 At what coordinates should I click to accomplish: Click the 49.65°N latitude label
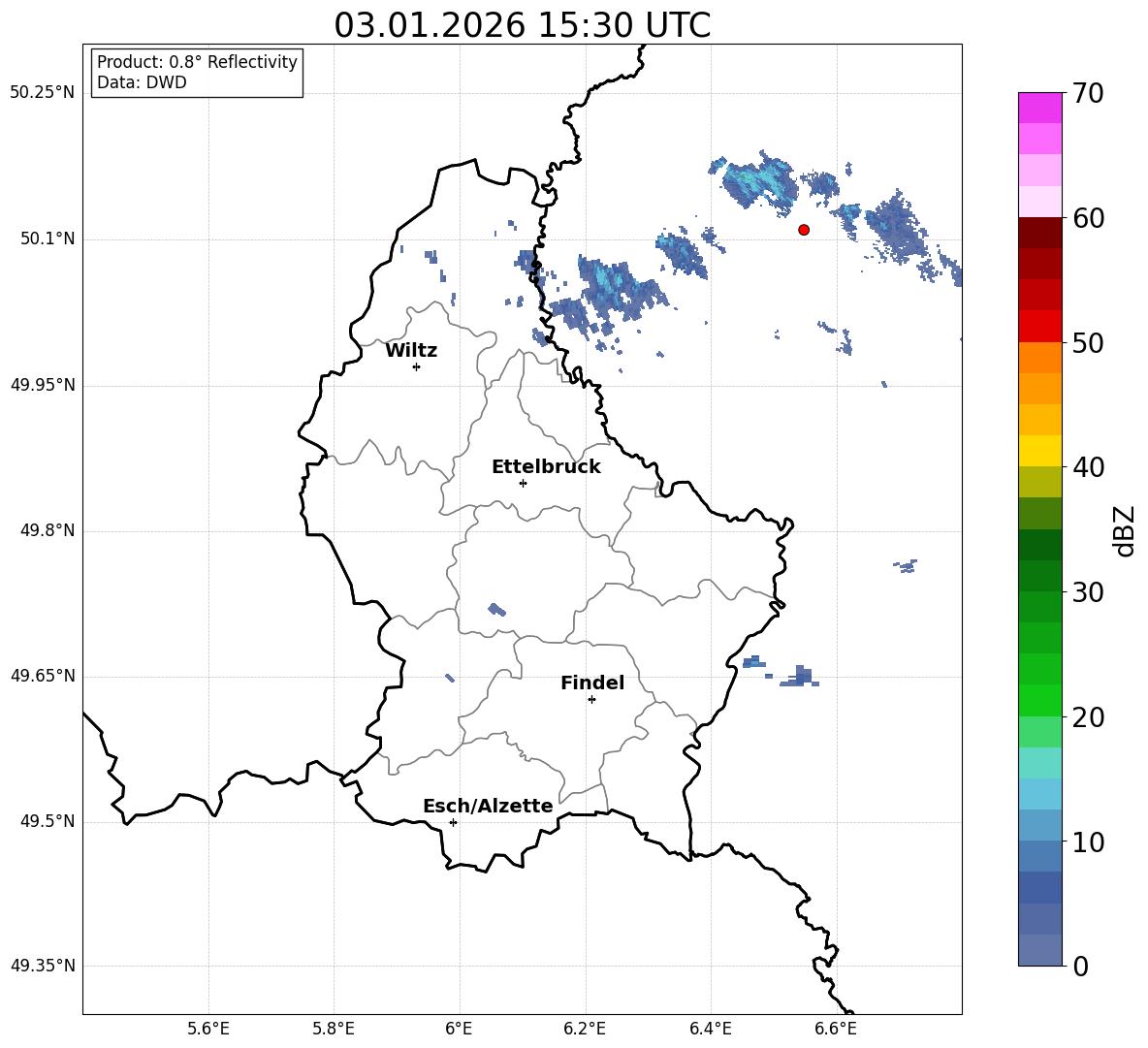tap(43, 675)
